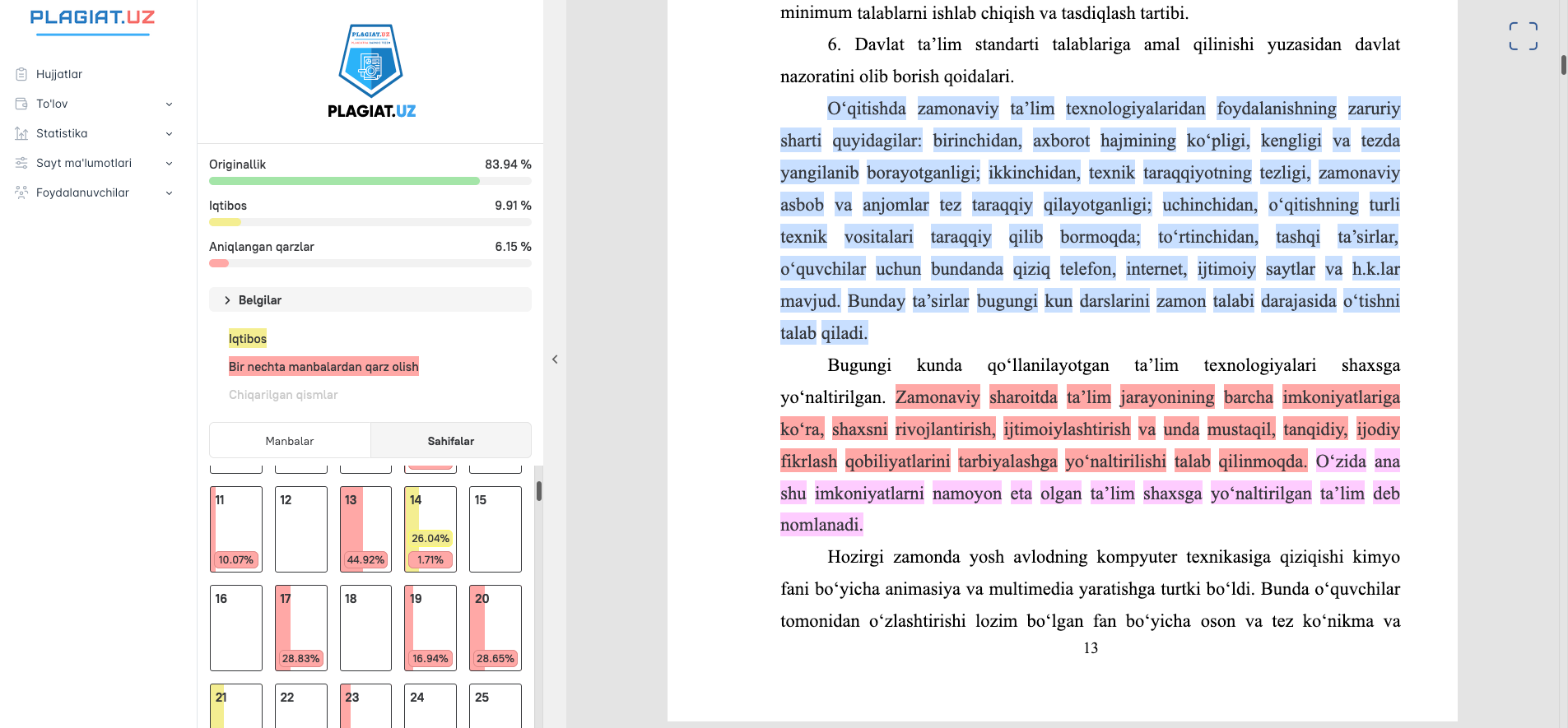1568x728 pixels.
Task: Toggle Bir nechta manbalardan qarz olish
Action: click(323, 366)
